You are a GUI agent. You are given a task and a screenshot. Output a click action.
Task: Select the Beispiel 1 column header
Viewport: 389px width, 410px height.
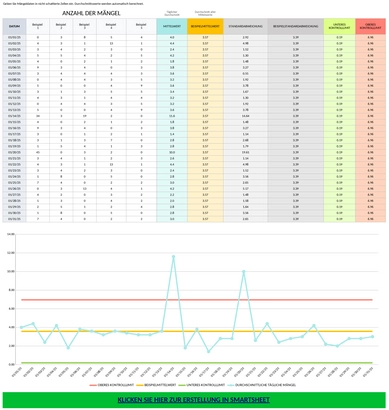(38, 26)
